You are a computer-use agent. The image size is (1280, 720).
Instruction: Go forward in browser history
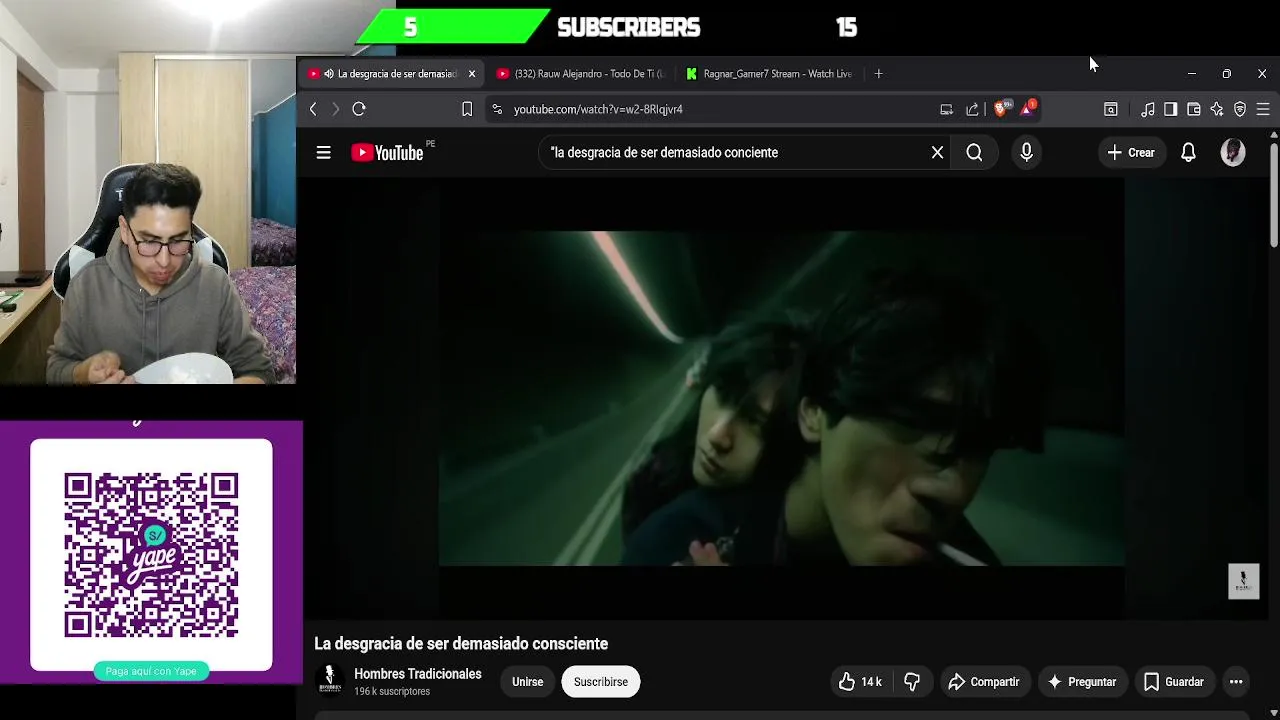[335, 109]
